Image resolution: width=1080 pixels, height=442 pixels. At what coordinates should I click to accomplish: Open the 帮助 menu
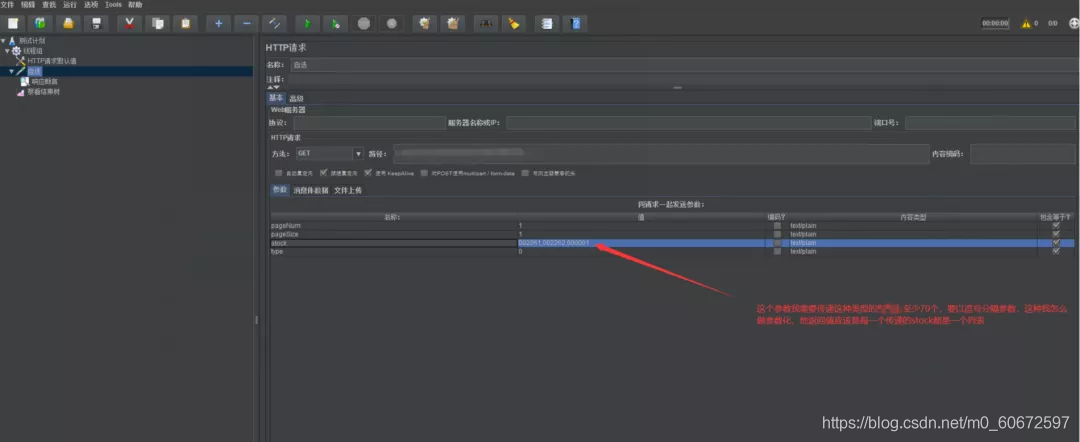click(135, 4)
